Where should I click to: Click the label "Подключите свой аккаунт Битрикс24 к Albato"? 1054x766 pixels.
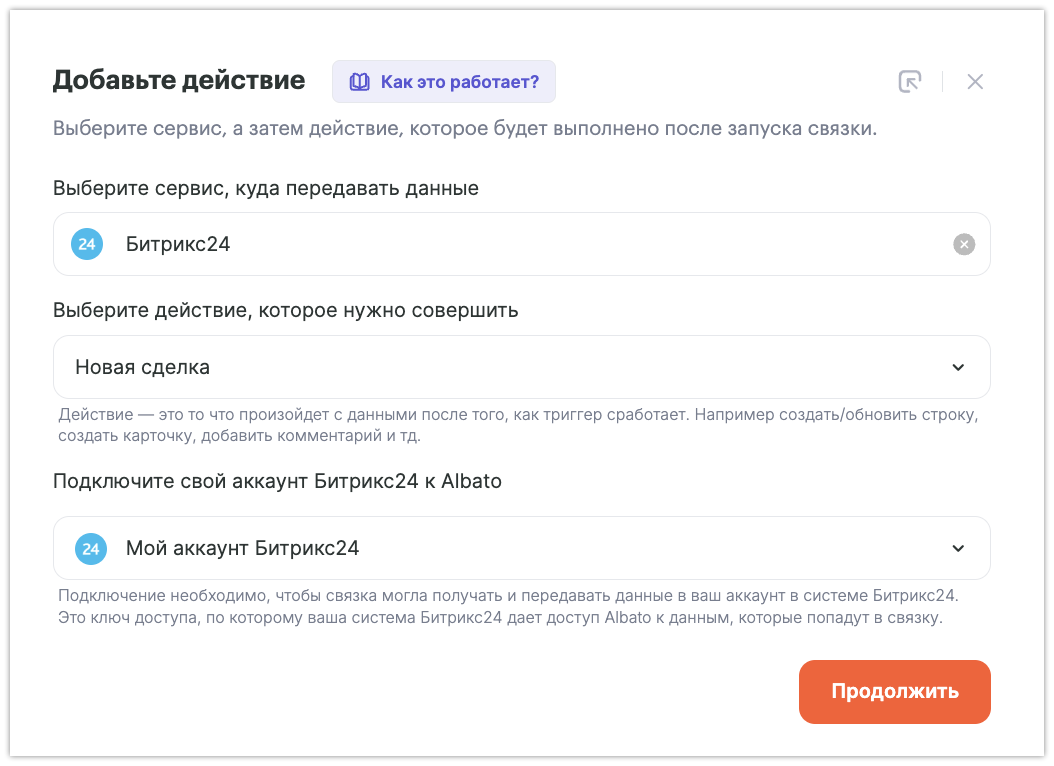[277, 481]
